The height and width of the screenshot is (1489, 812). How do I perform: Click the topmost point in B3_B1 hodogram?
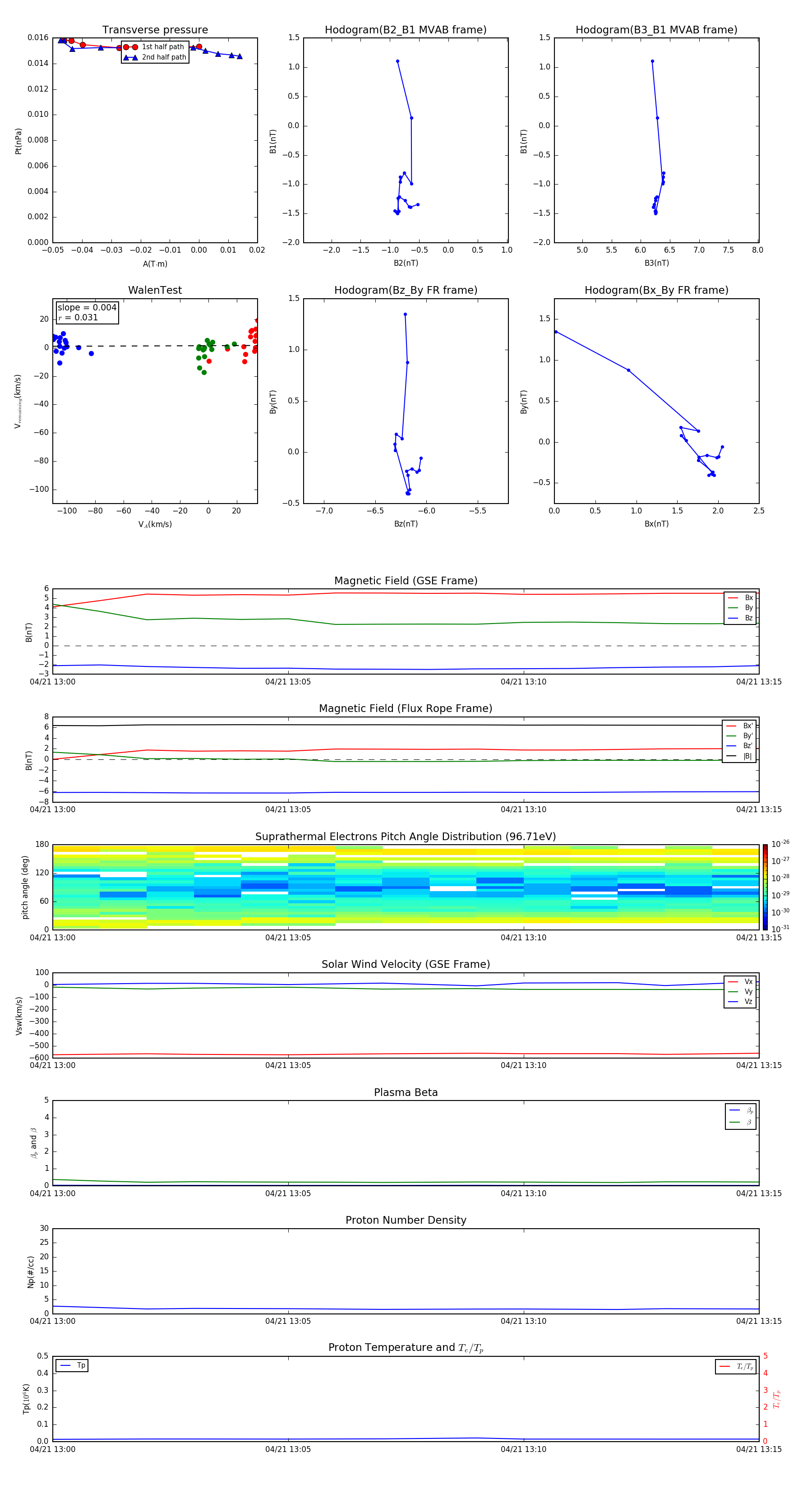652,61
